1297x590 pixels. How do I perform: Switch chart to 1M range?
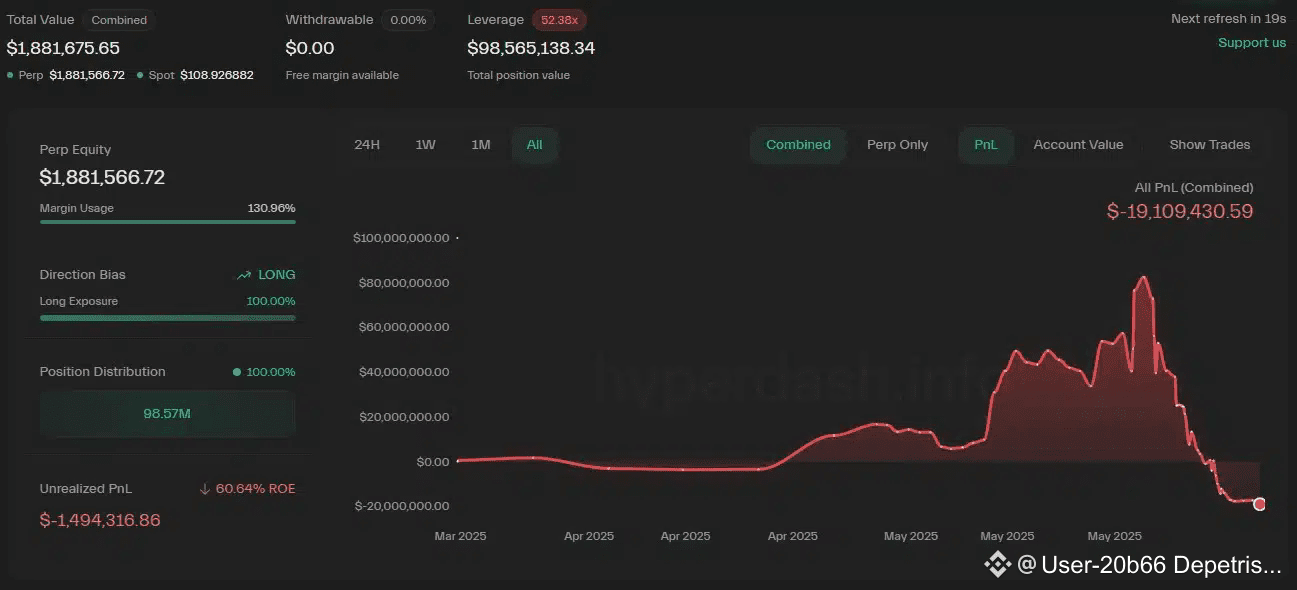click(481, 145)
